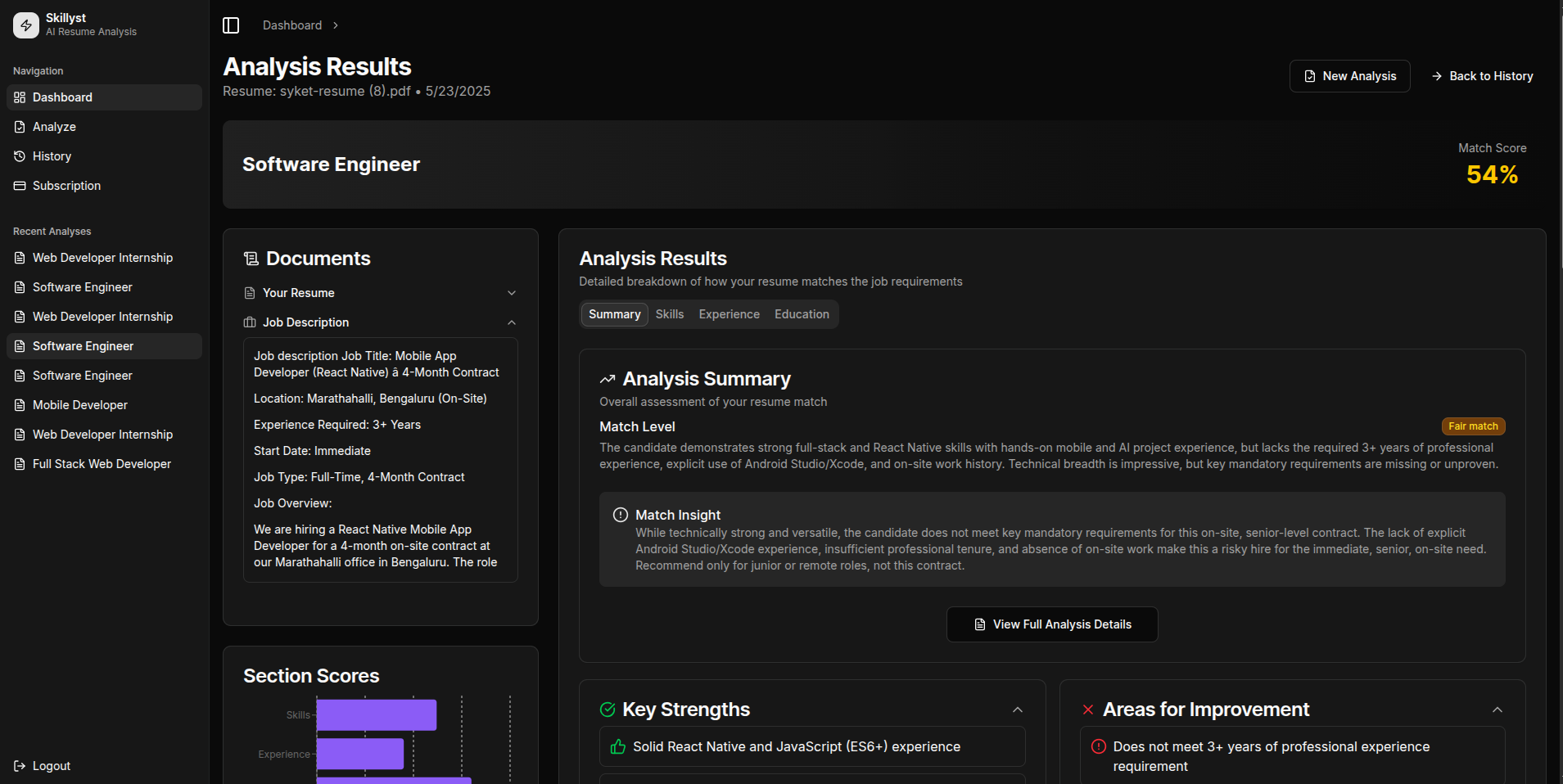
Task: Click the Job Description briefcase icon
Action: pyautogui.click(x=250, y=322)
